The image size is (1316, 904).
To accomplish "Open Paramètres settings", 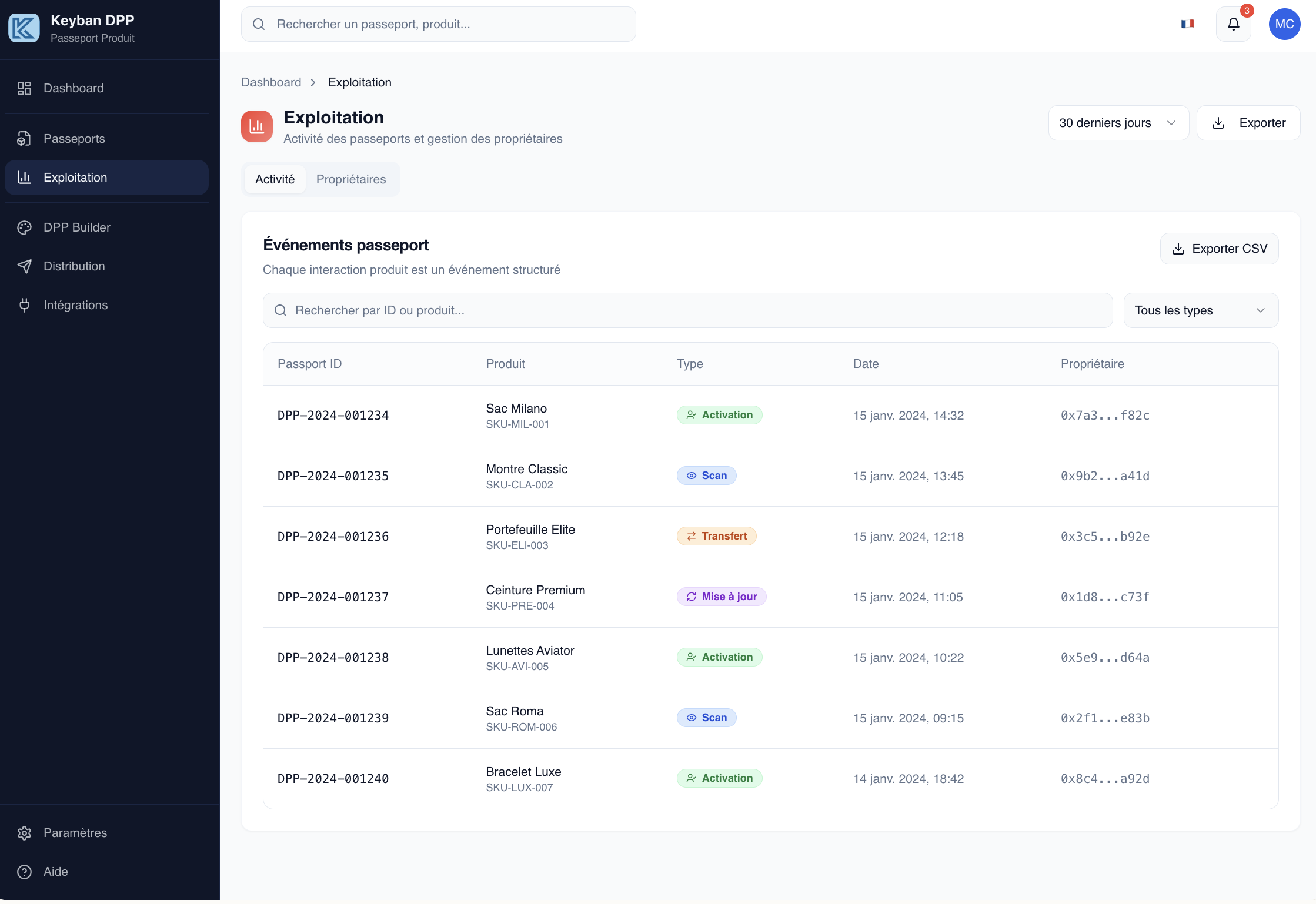I will (106, 833).
